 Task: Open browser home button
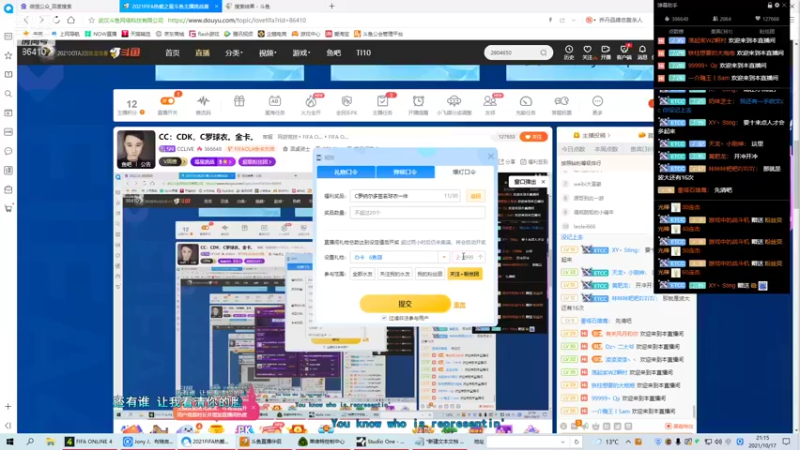coord(71,20)
